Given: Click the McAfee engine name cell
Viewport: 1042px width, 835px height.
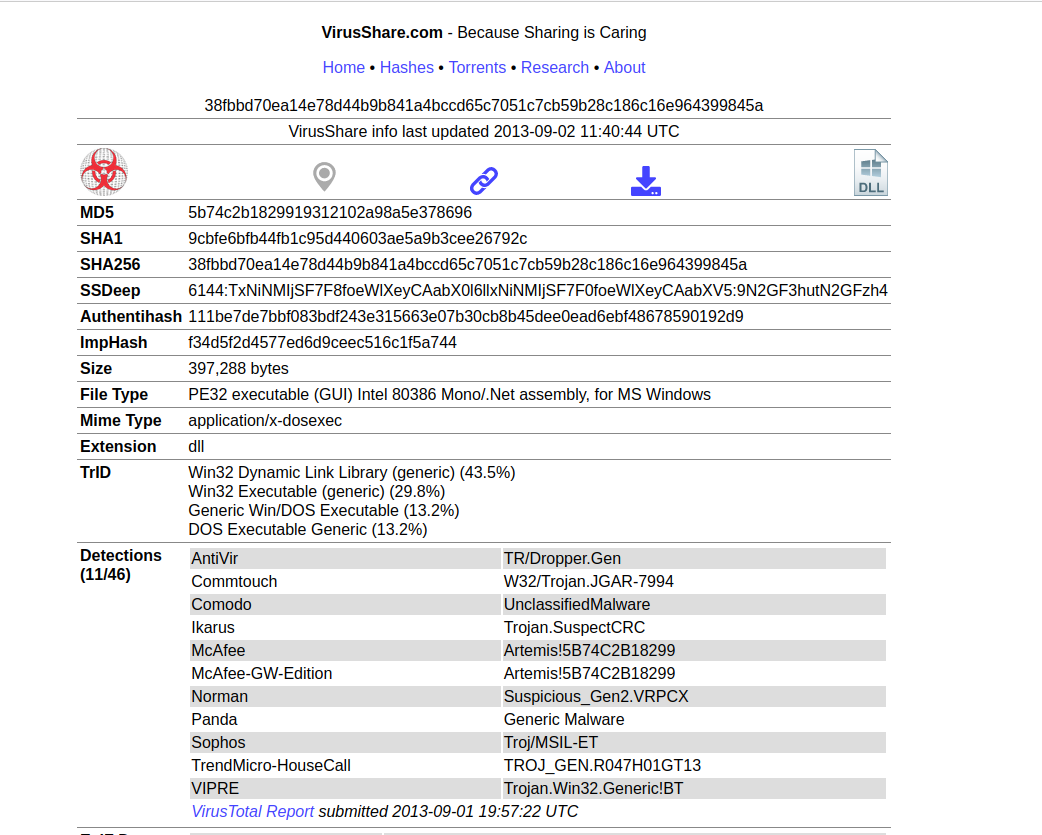Looking at the screenshot, I should (345, 650).
